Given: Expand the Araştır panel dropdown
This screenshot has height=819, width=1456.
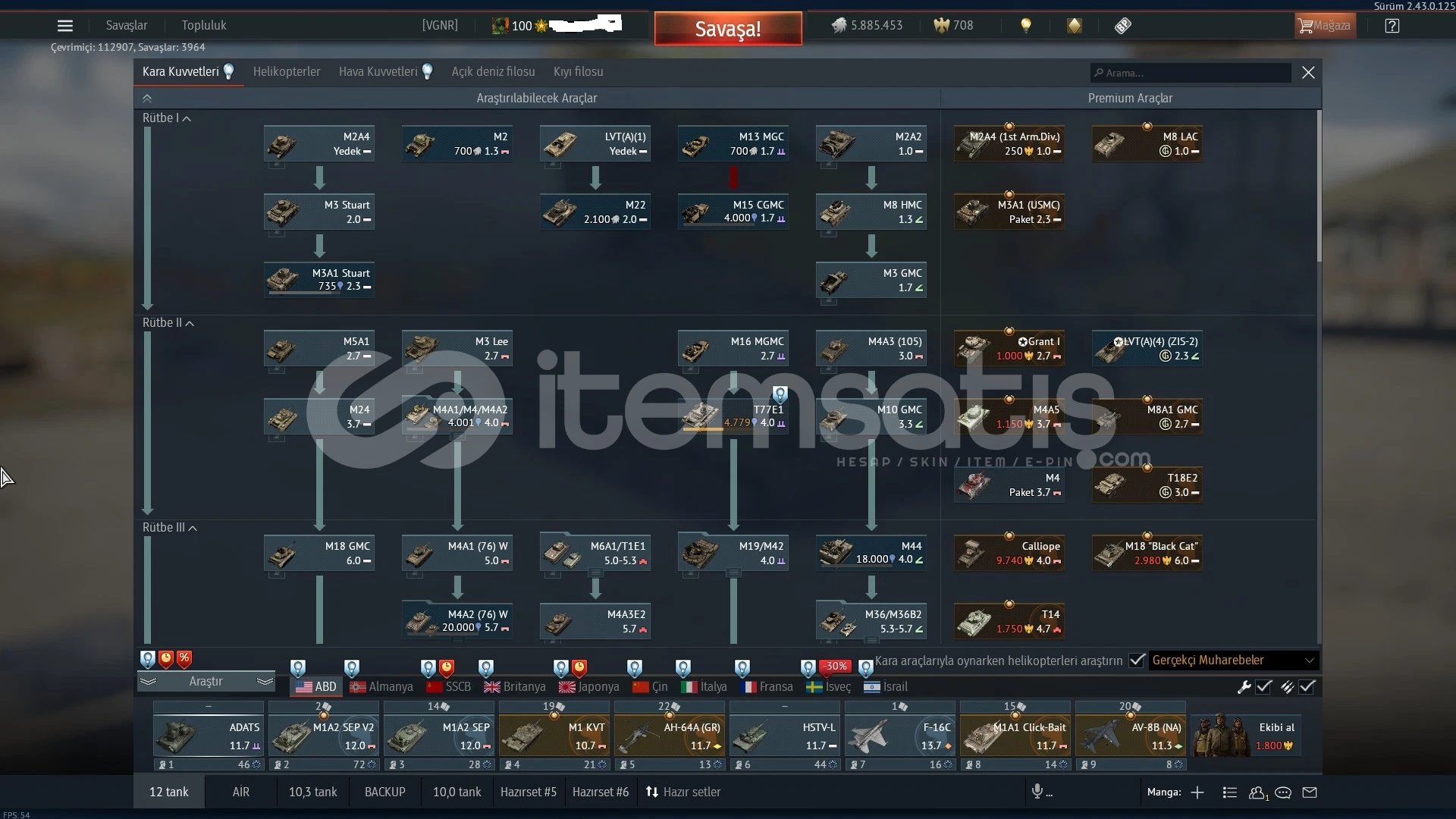Looking at the screenshot, I should 206,682.
